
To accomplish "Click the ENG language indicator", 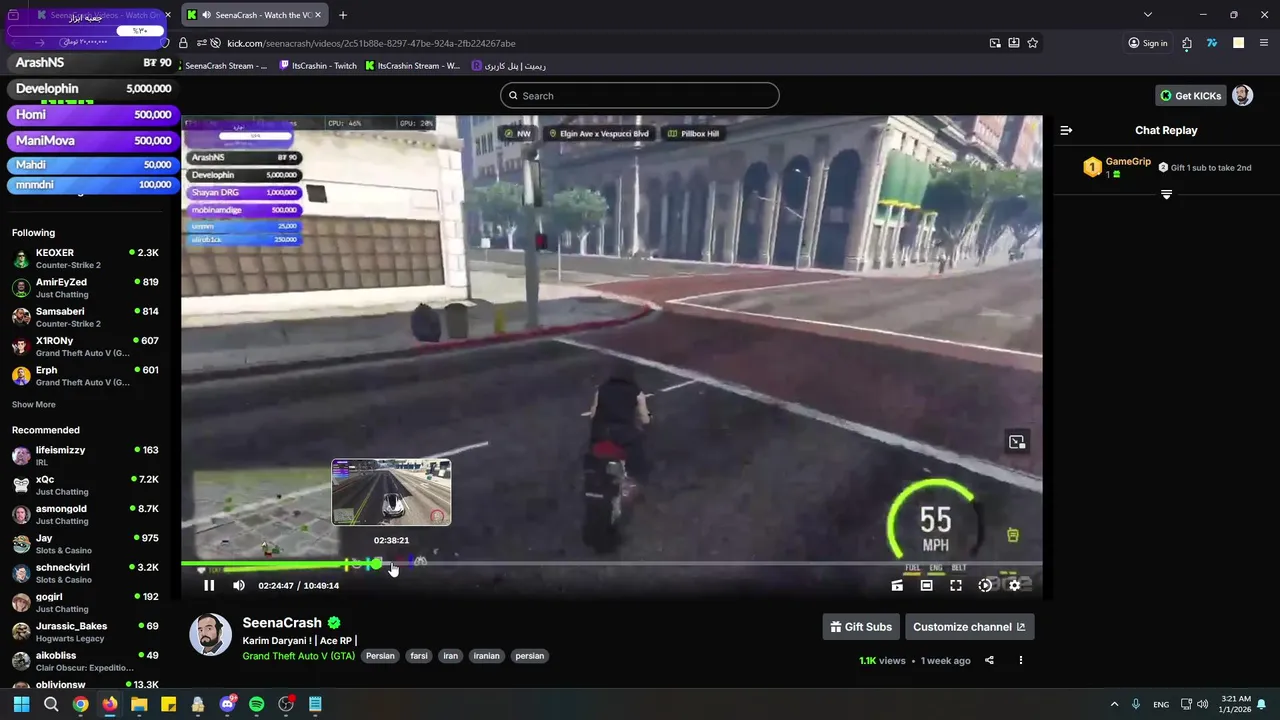I will point(1161,704).
